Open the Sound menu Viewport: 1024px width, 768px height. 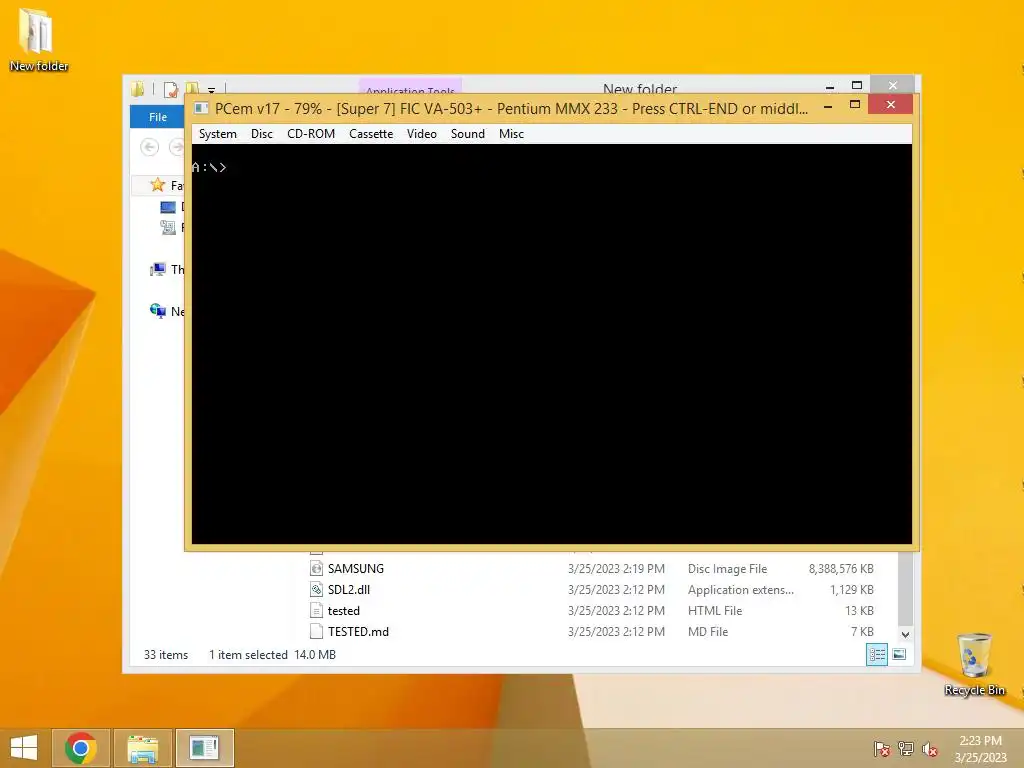click(468, 134)
